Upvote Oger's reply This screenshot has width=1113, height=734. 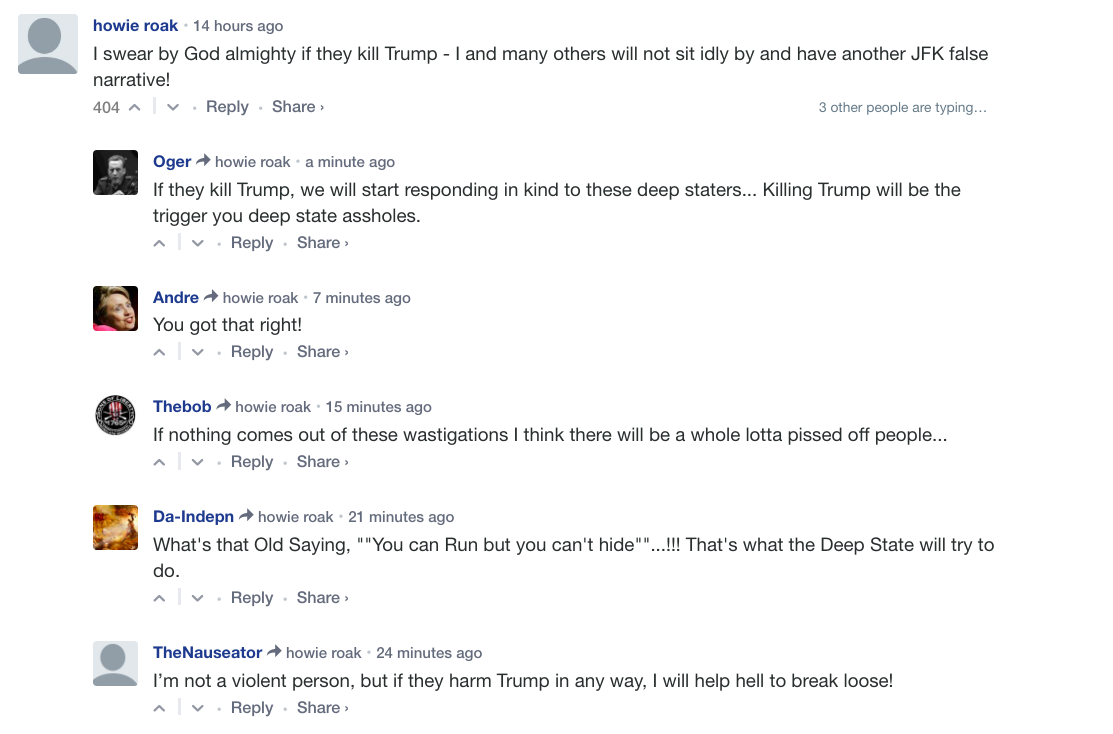click(x=159, y=243)
